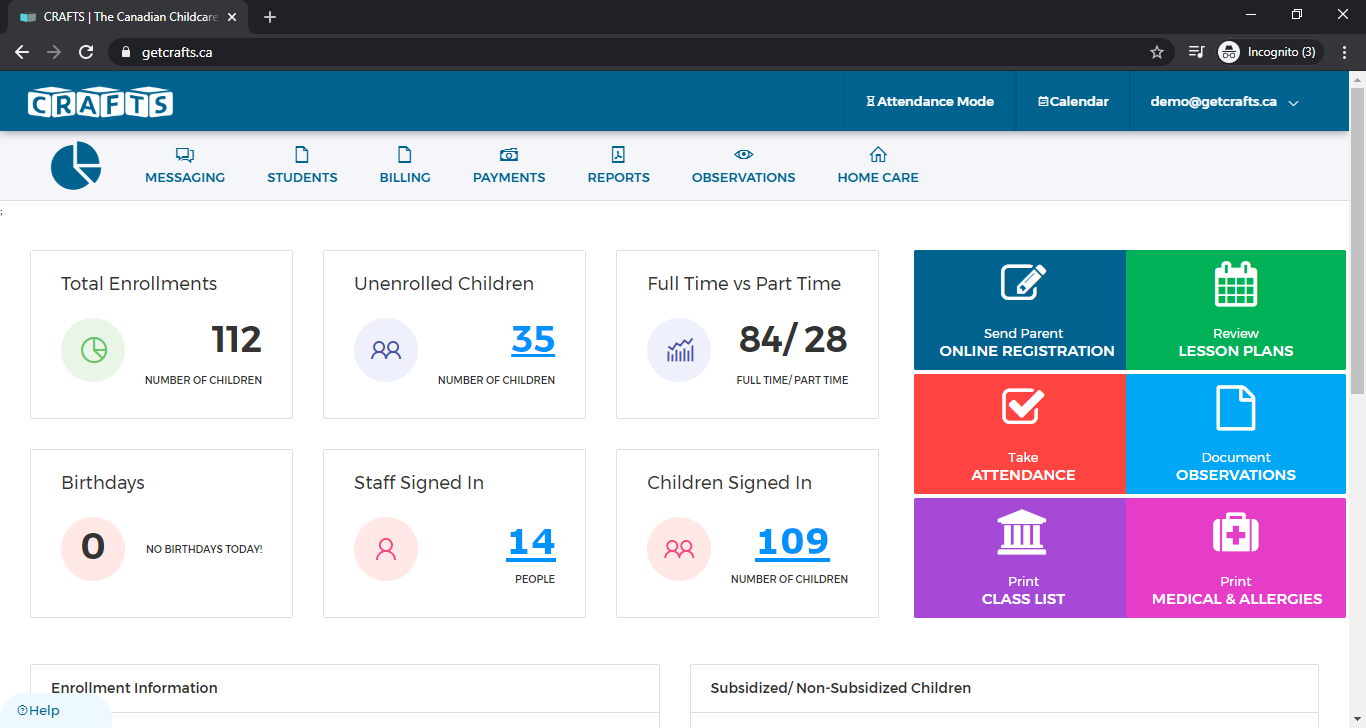
Task: Open the 109 children signed in link
Action: [791, 541]
